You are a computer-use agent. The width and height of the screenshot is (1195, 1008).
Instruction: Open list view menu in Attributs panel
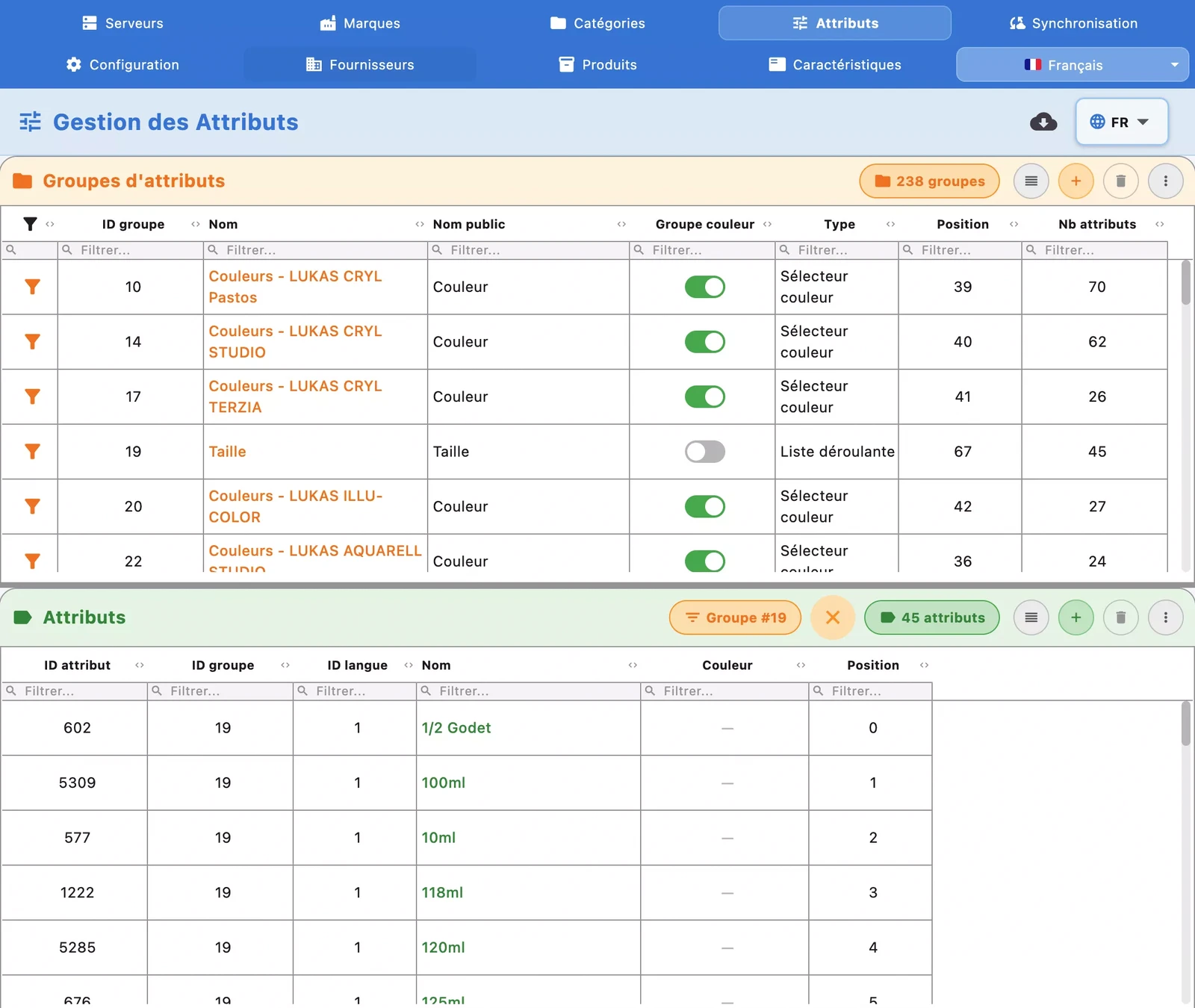pyautogui.click(x=1031, y=617)
